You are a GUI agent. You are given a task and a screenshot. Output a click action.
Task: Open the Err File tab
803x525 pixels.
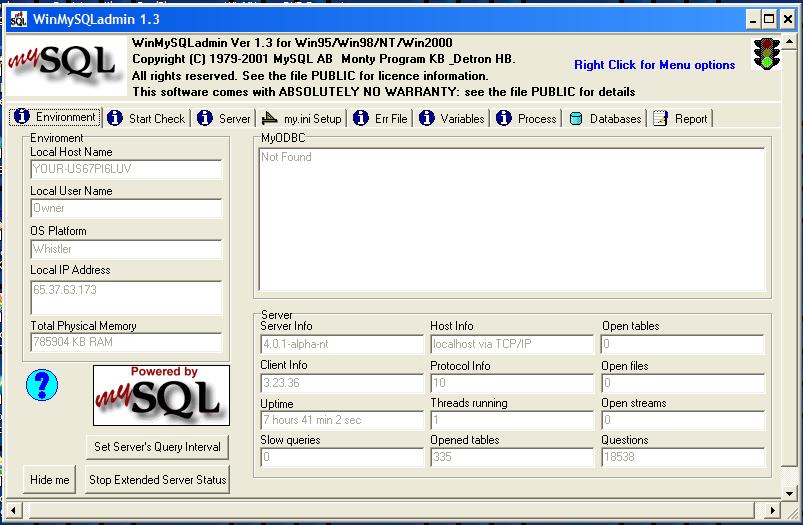click(381, 118)
